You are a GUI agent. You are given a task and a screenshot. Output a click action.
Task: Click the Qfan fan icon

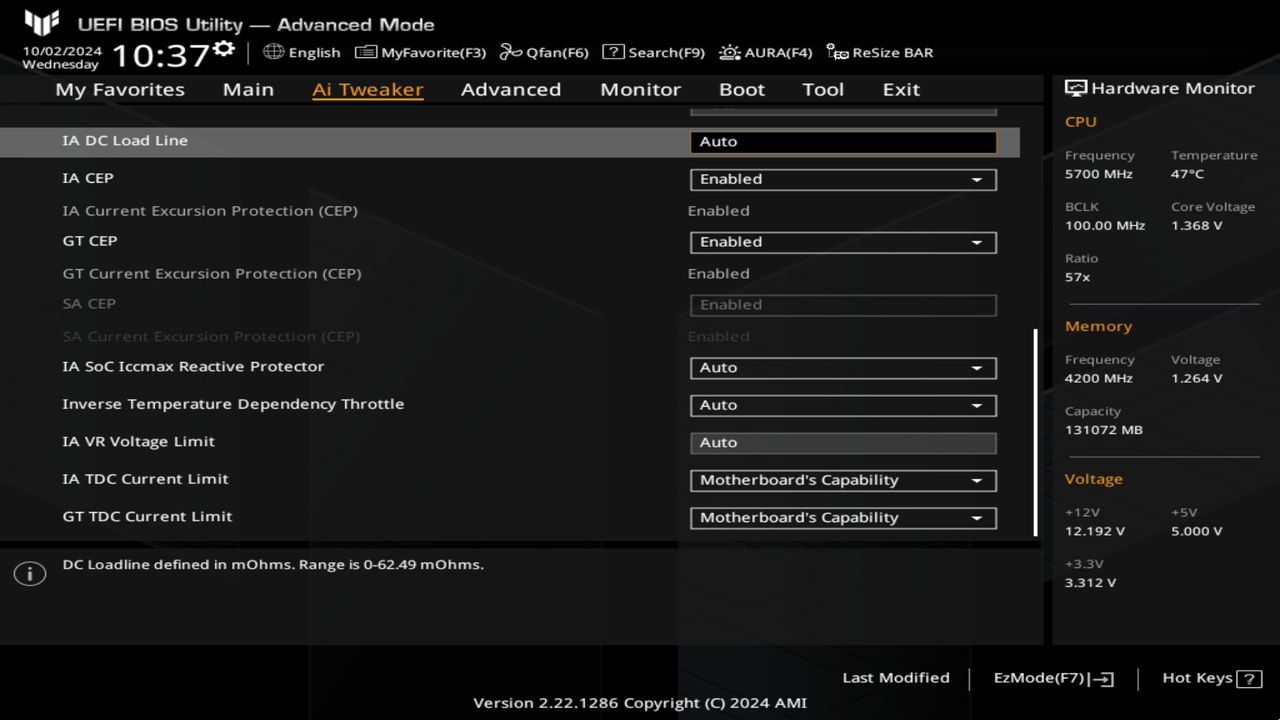tap(511, 52)
